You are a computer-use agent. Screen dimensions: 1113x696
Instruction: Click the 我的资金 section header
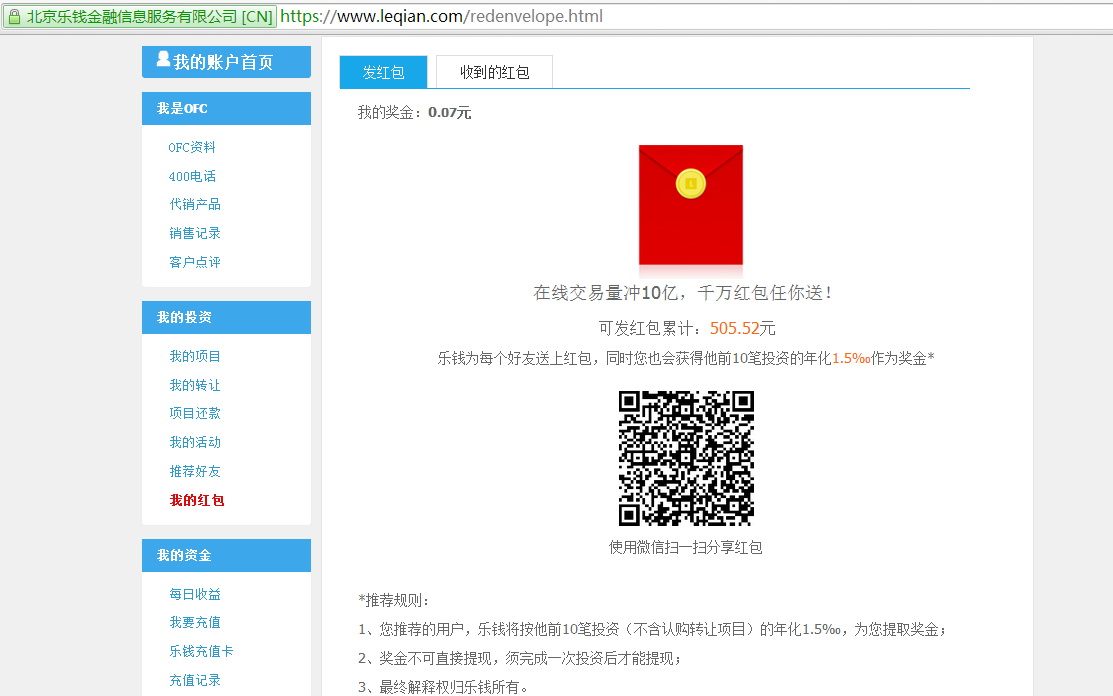click(x=226, y=556)
